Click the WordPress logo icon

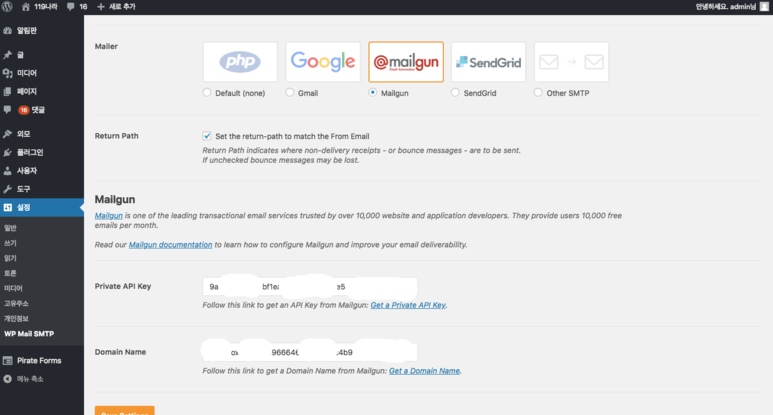[x=7, y=6]
